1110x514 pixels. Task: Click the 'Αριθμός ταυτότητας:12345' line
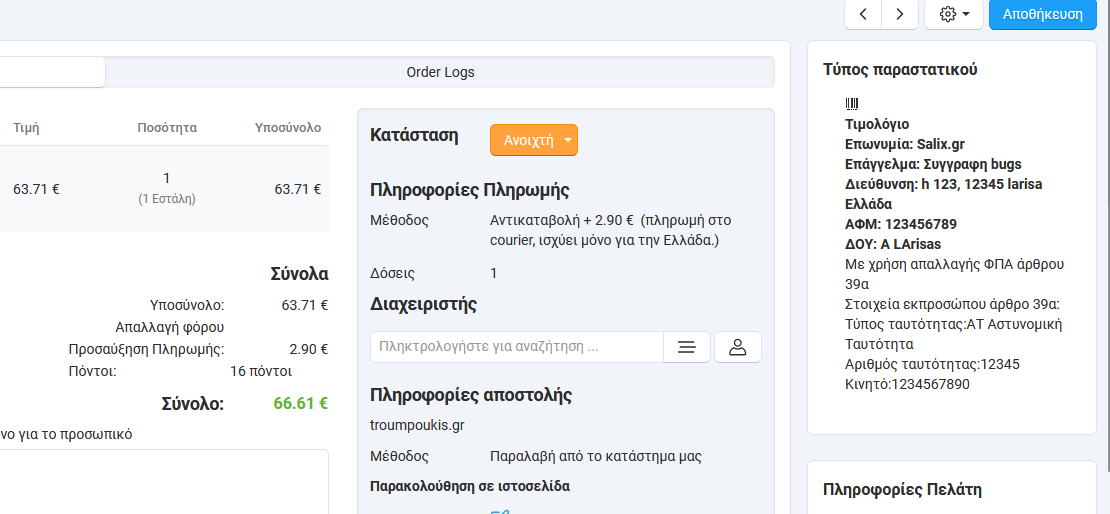point(932,365)
